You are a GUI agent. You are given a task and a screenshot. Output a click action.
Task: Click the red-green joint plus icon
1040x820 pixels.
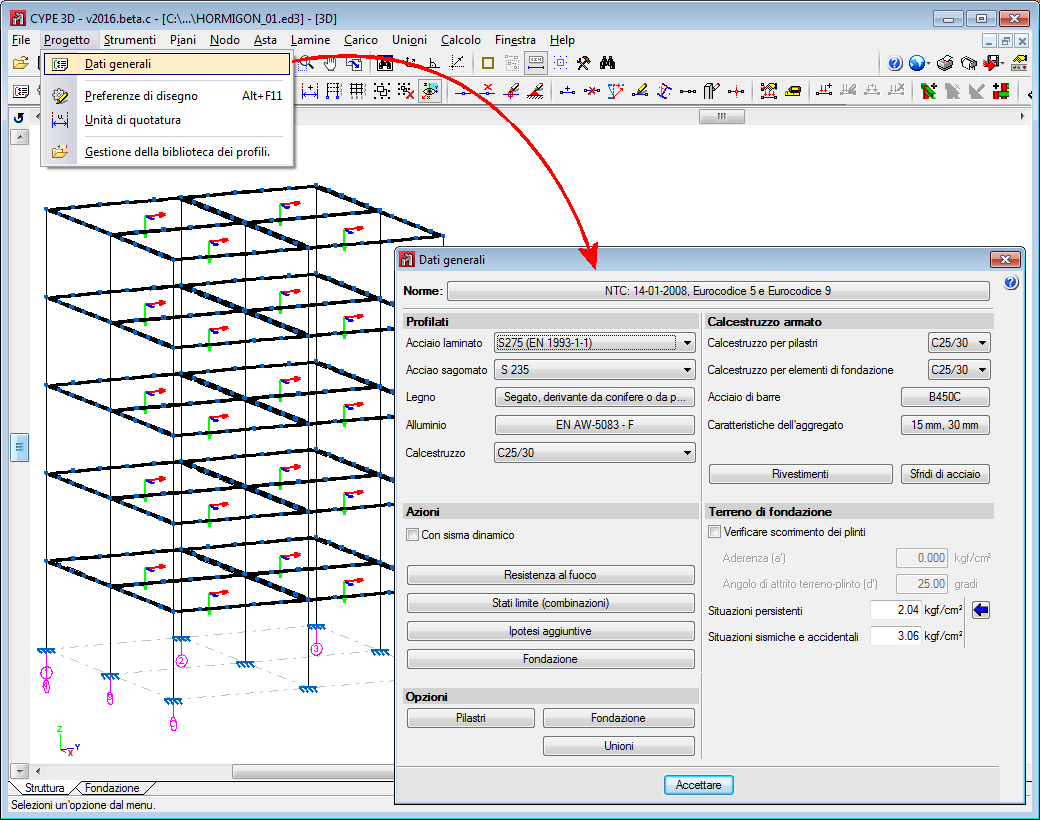(x=1001, y=91)
